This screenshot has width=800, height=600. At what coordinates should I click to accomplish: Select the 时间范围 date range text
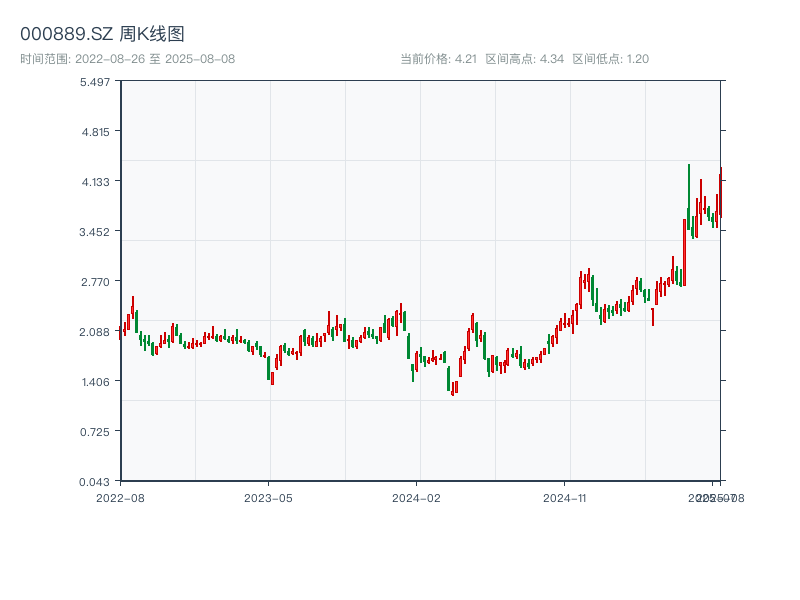pyautogui.click(x=127, y=59)
